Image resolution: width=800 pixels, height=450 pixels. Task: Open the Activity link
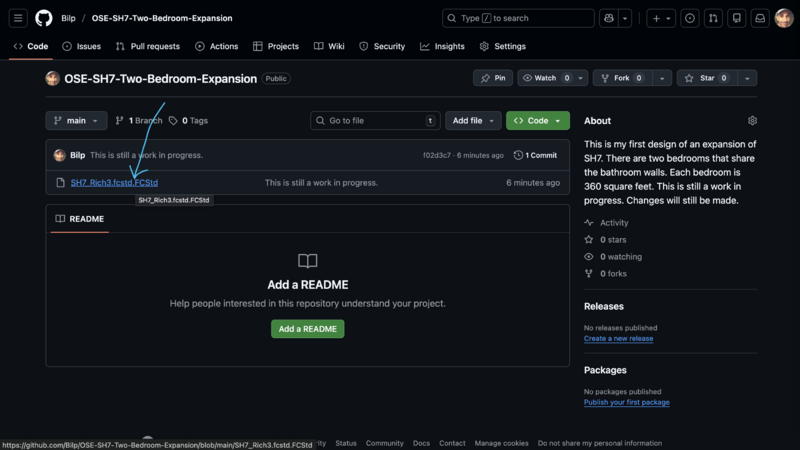click(607, 222)
